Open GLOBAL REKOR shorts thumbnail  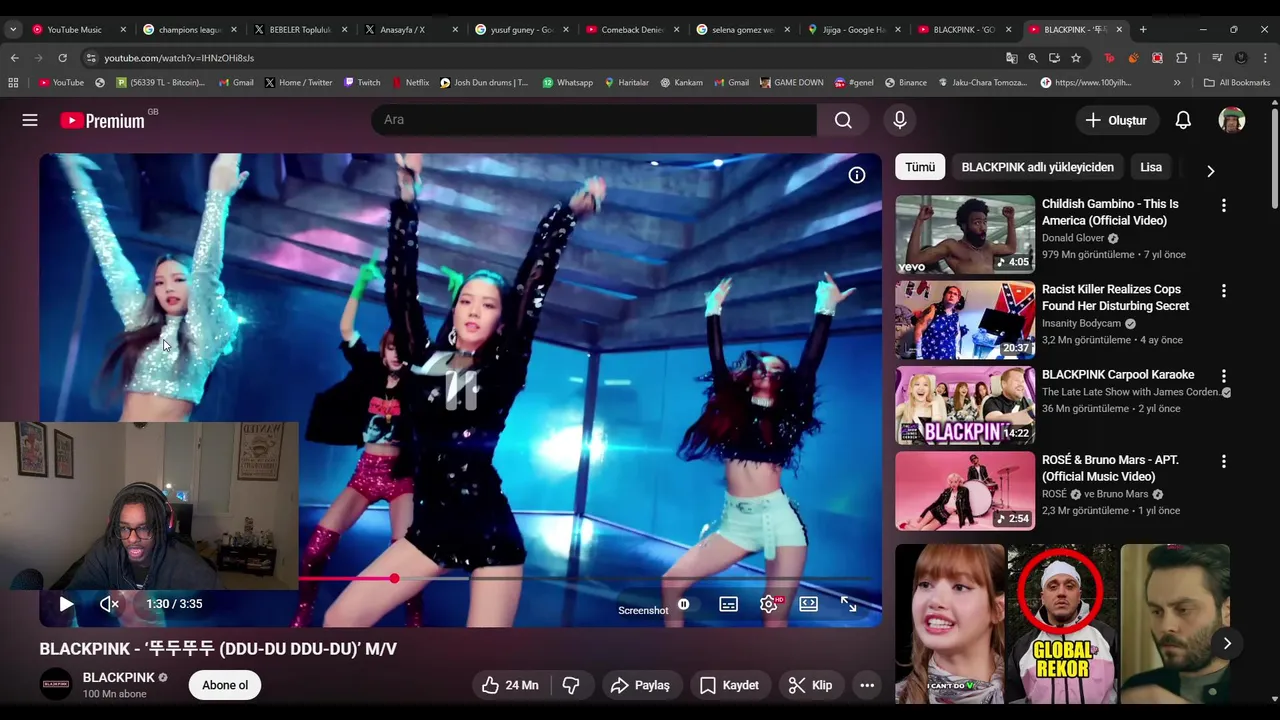pos(1062,623)
